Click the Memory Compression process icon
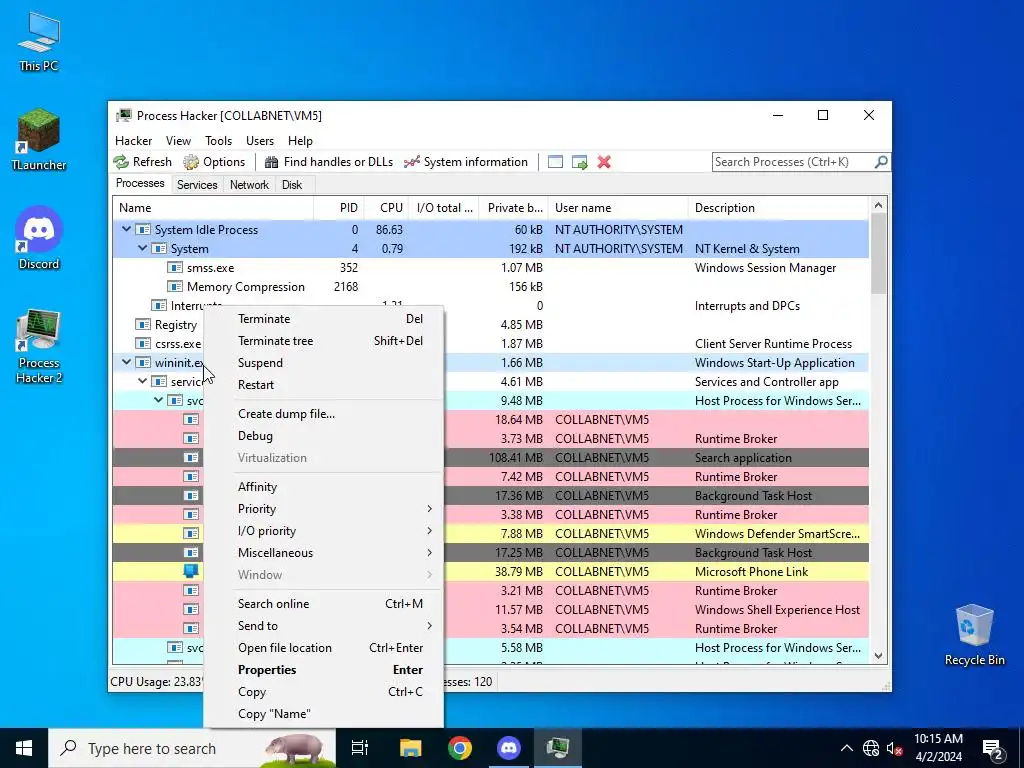The width and height of the screenshot is (1024, 768). (174, 287)
